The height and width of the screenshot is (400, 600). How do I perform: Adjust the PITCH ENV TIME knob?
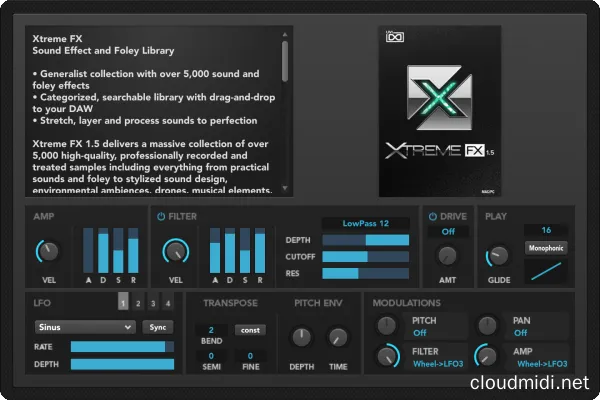pyautogui.click(x=338, y=337)
